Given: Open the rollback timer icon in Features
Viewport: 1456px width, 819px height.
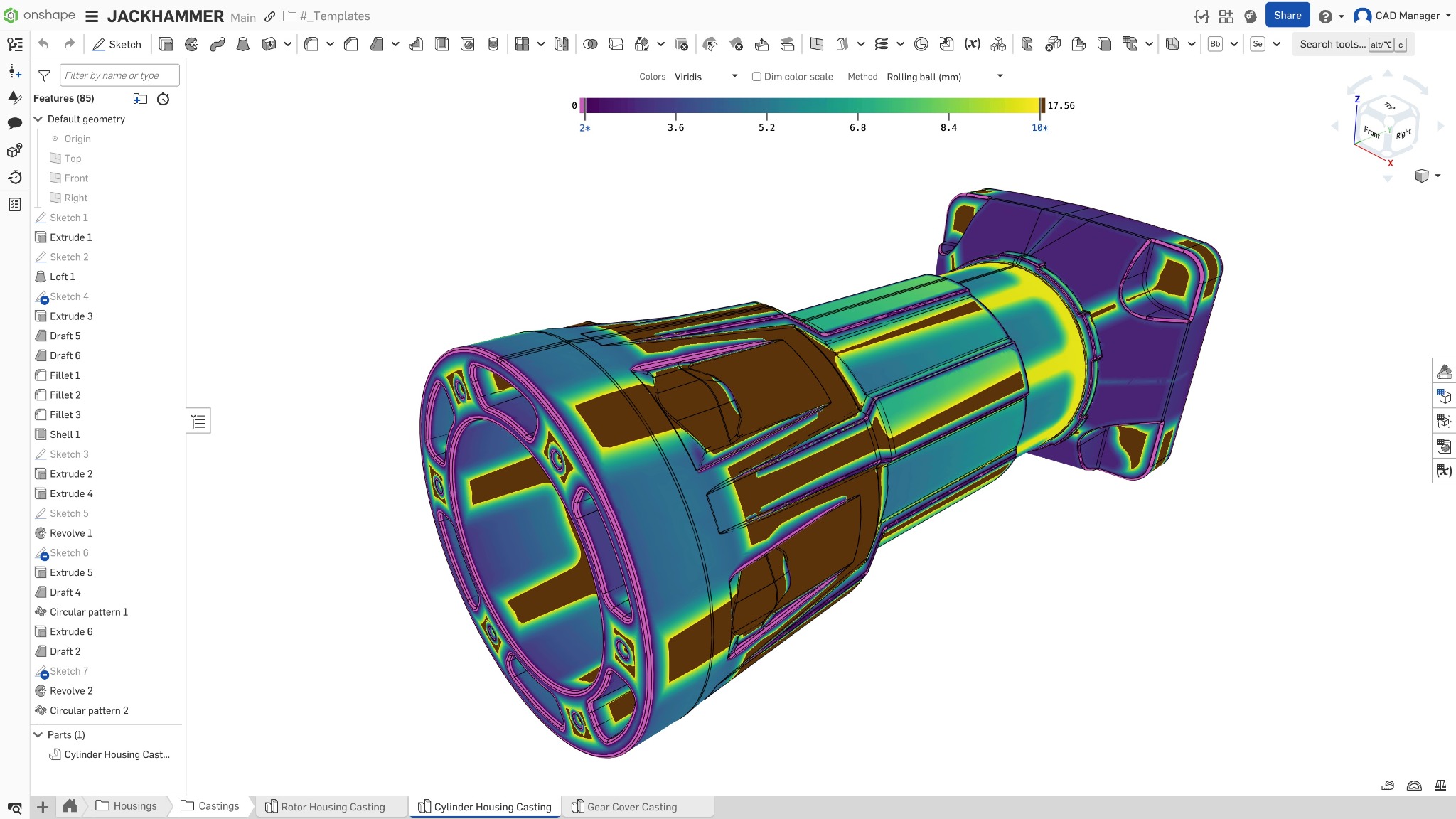Looking at the screenshot, I should pyautogui.click(x=164, y=99).
